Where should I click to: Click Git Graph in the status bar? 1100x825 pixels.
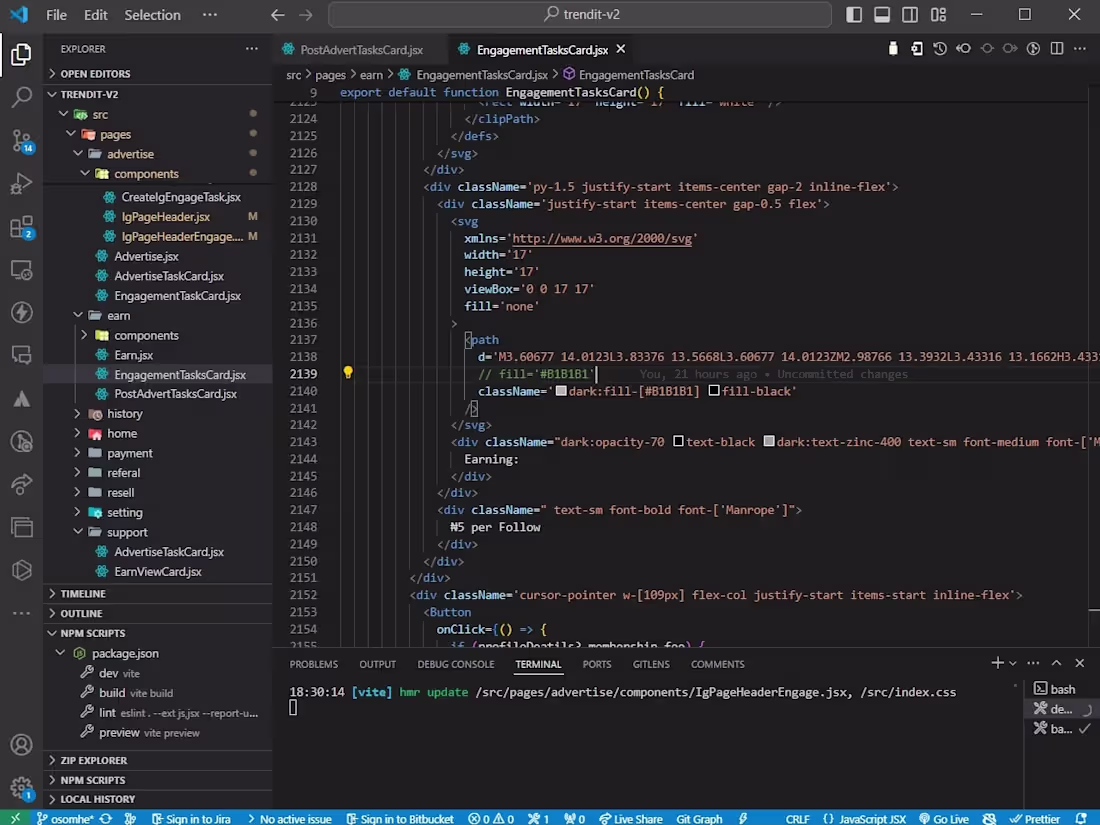(699, 819)
